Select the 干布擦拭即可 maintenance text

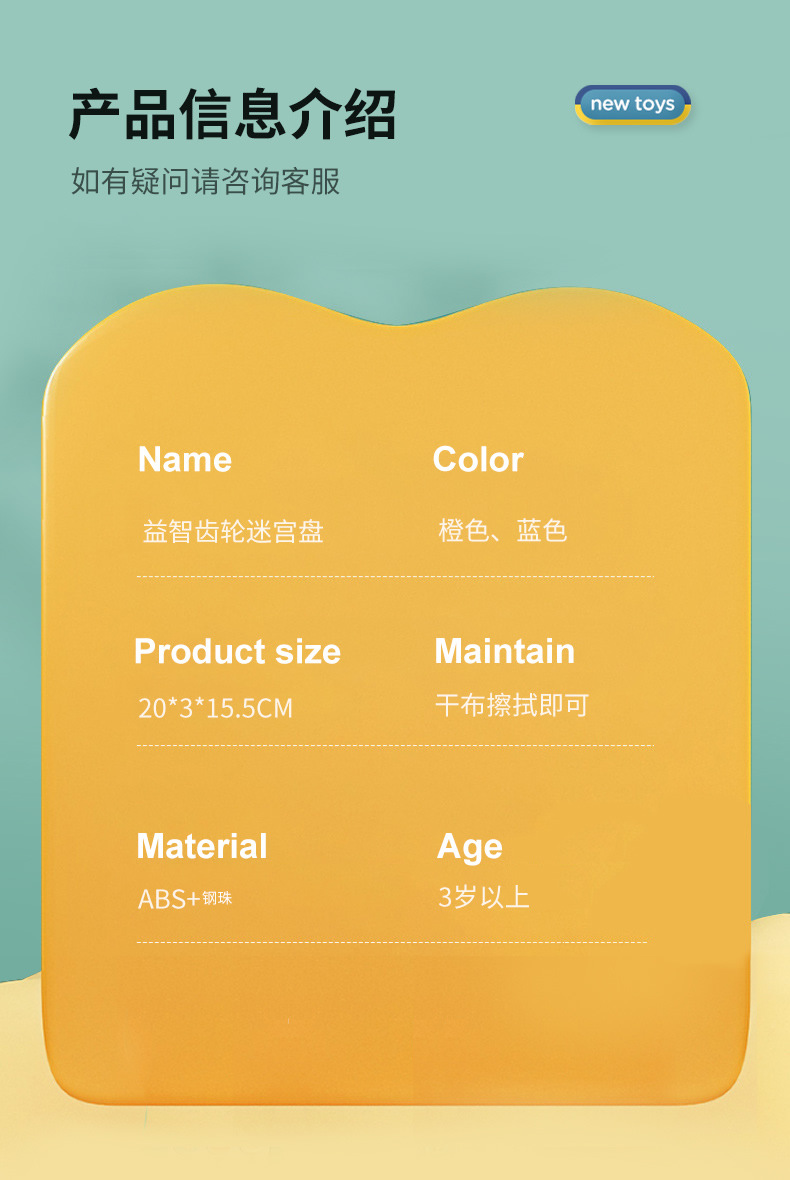pyautogui.click(x=512, y=705)
